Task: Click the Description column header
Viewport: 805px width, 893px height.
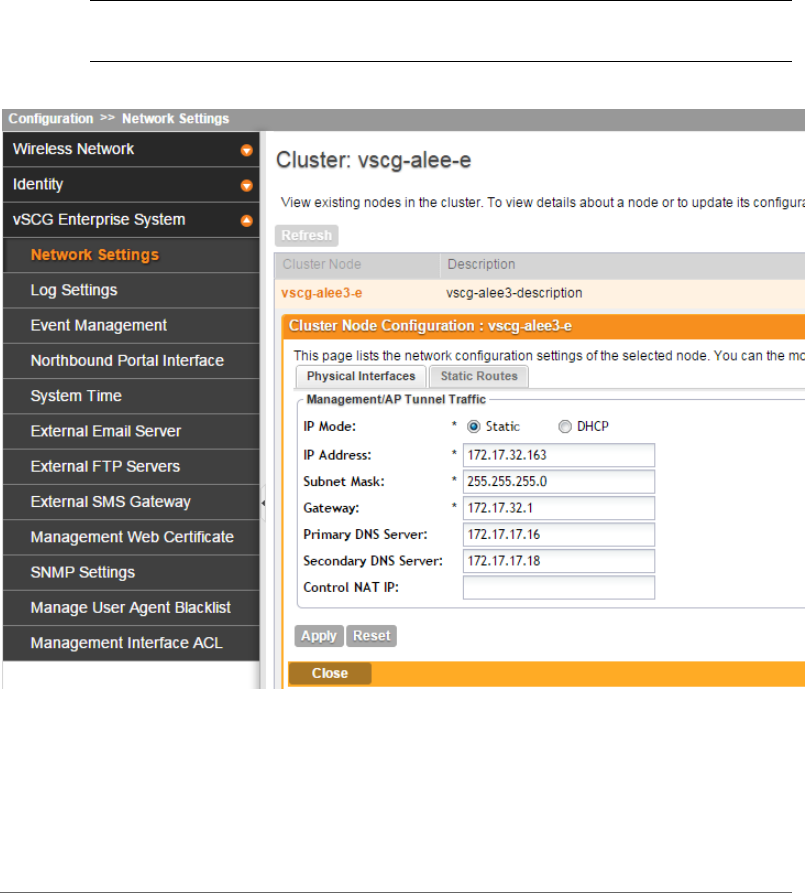Action: point(481,264)
